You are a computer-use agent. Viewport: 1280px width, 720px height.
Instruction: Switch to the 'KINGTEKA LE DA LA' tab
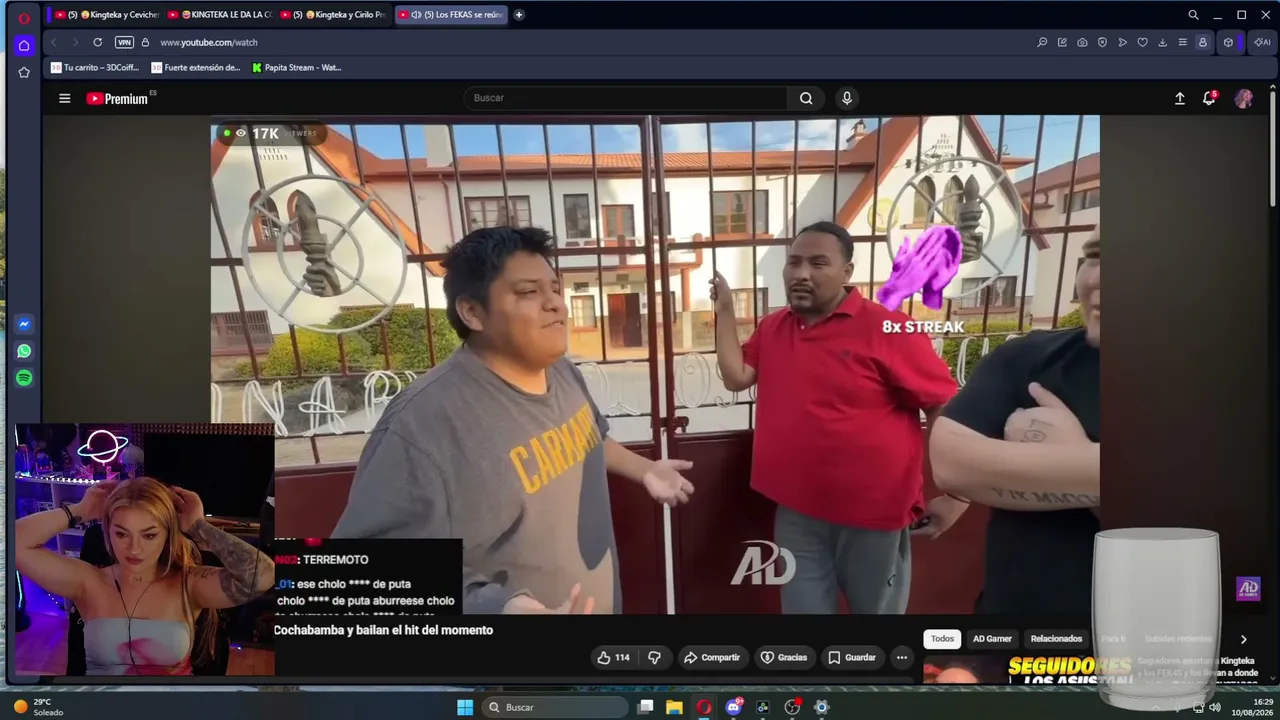(220, 15)
